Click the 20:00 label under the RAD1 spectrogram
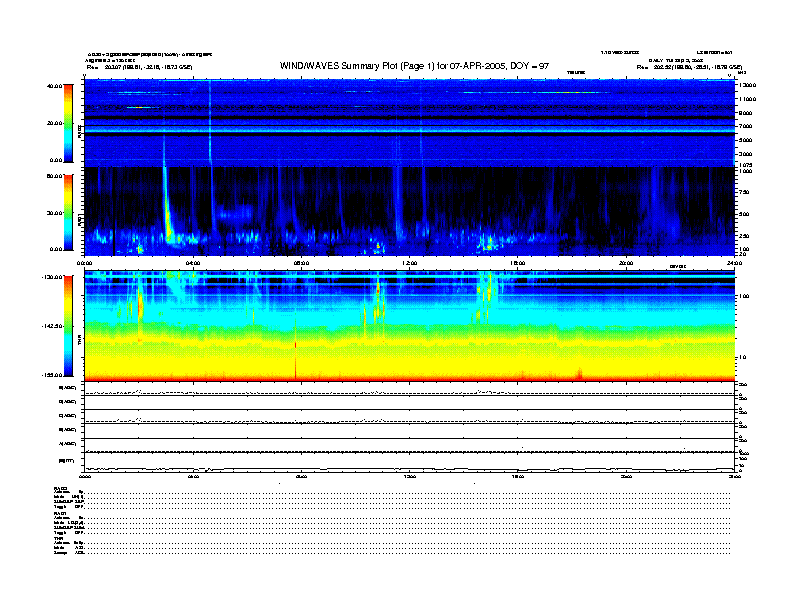Screen dimensions: 792x612 626,263
